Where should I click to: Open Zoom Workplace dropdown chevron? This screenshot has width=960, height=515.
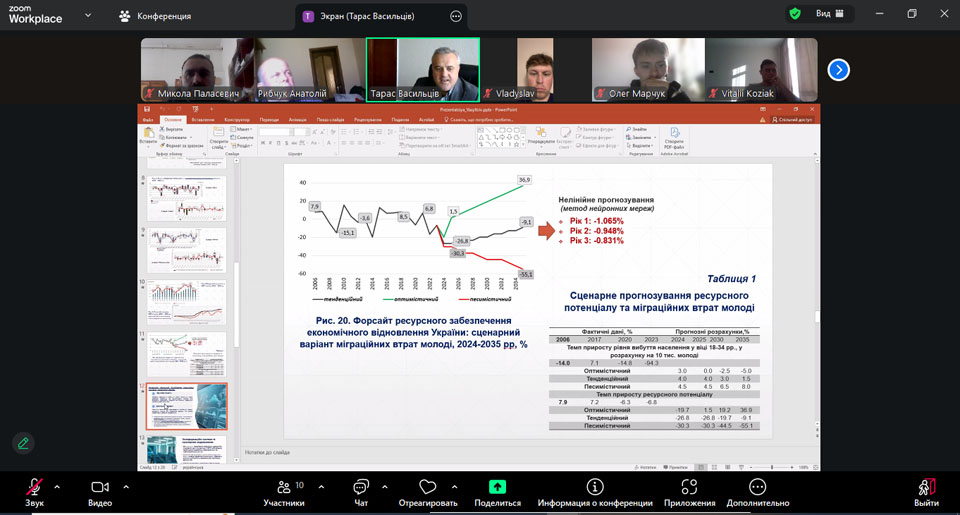(88, 16)
